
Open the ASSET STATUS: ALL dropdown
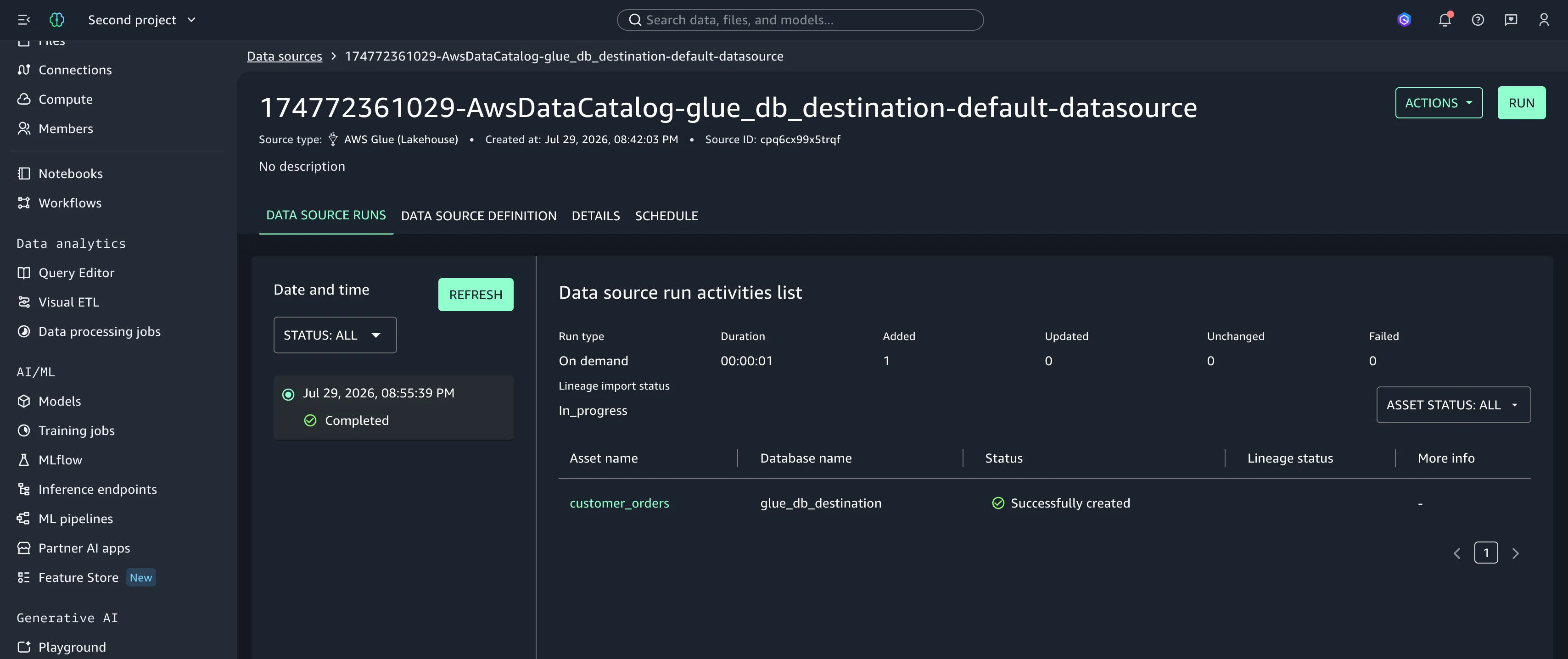[1453, 405]
